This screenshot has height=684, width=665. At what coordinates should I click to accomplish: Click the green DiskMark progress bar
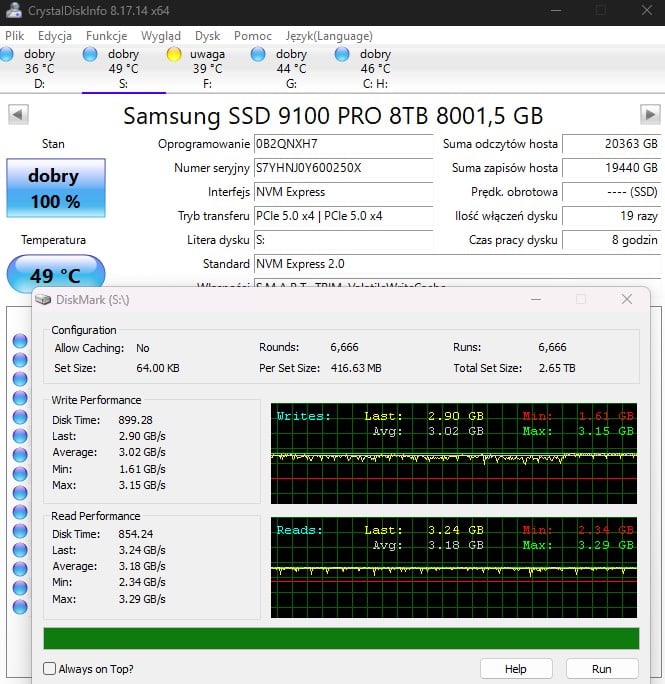[341, 638]
